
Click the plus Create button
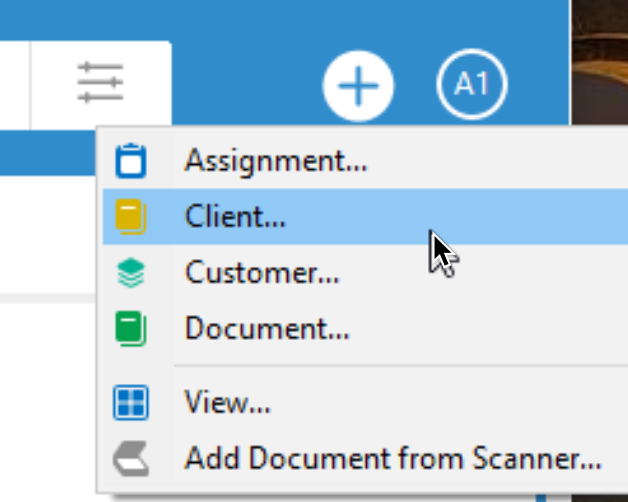pos(358,86)
